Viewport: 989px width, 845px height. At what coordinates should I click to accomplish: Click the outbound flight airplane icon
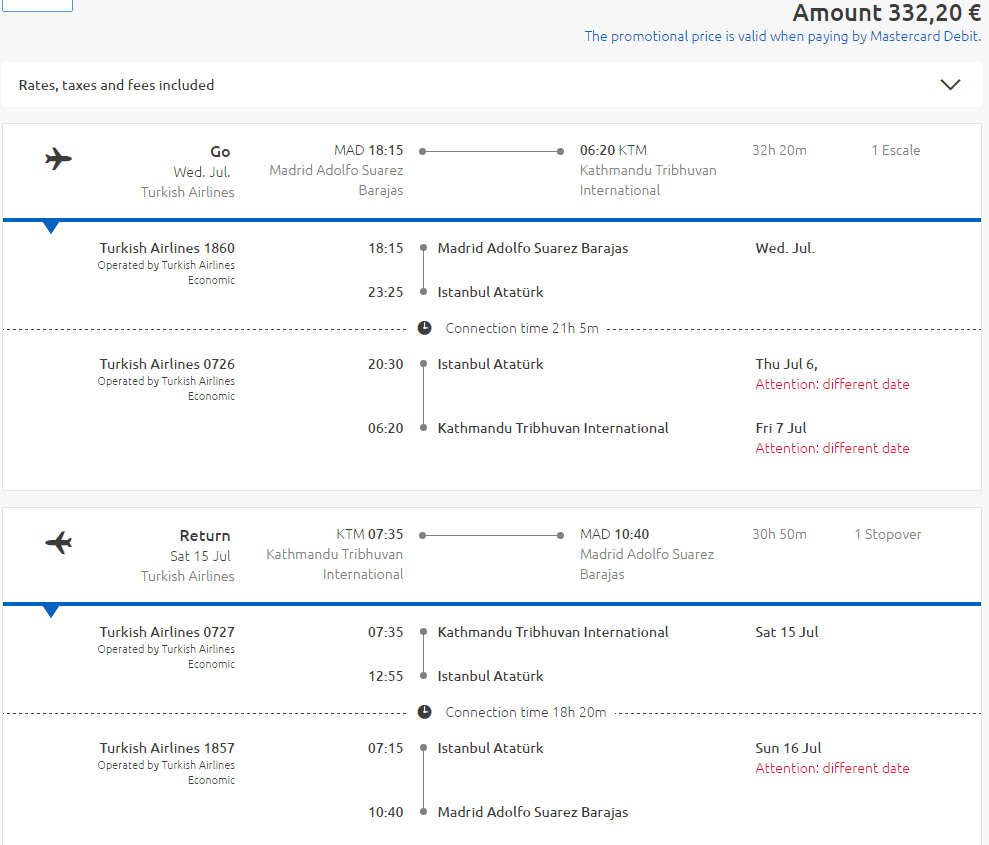pyautogui.click(x=59, y=158)
